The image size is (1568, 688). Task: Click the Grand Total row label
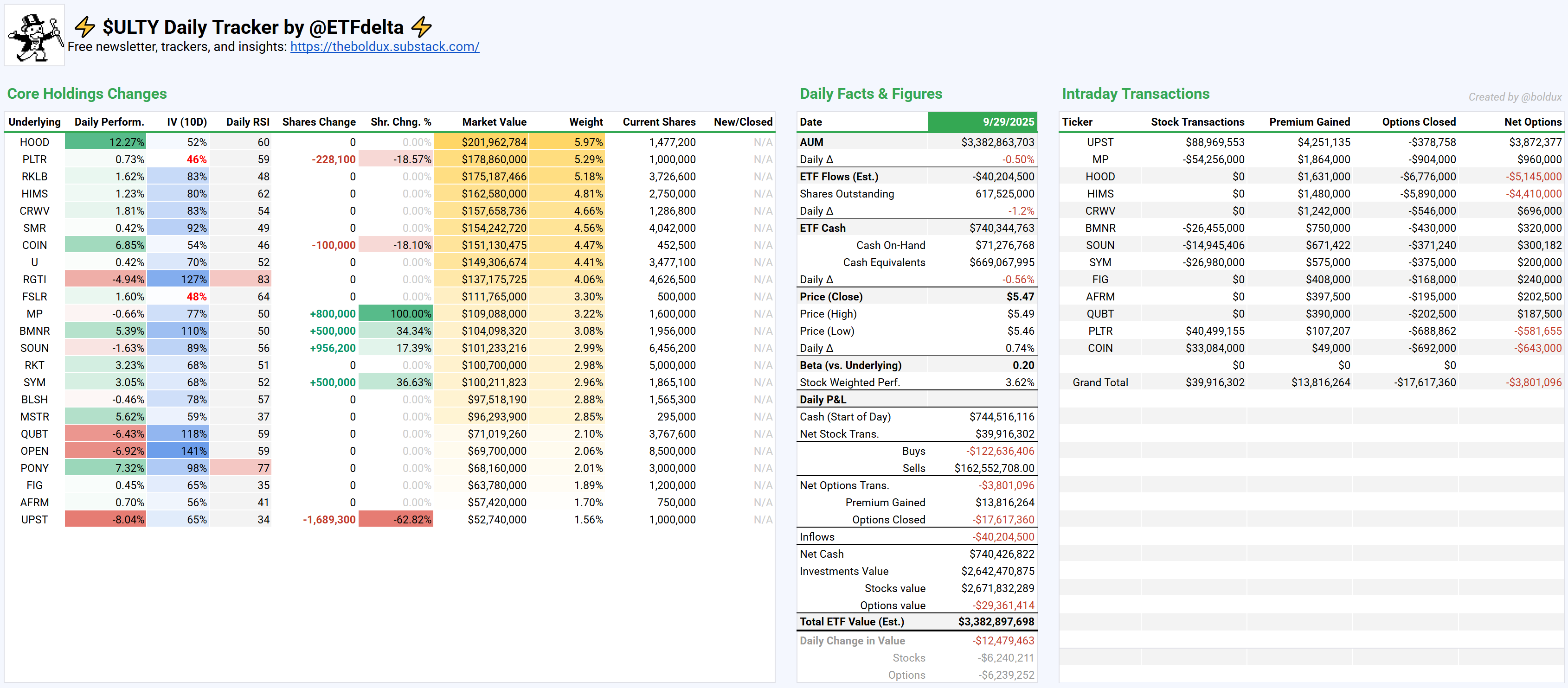(1100, 382)
